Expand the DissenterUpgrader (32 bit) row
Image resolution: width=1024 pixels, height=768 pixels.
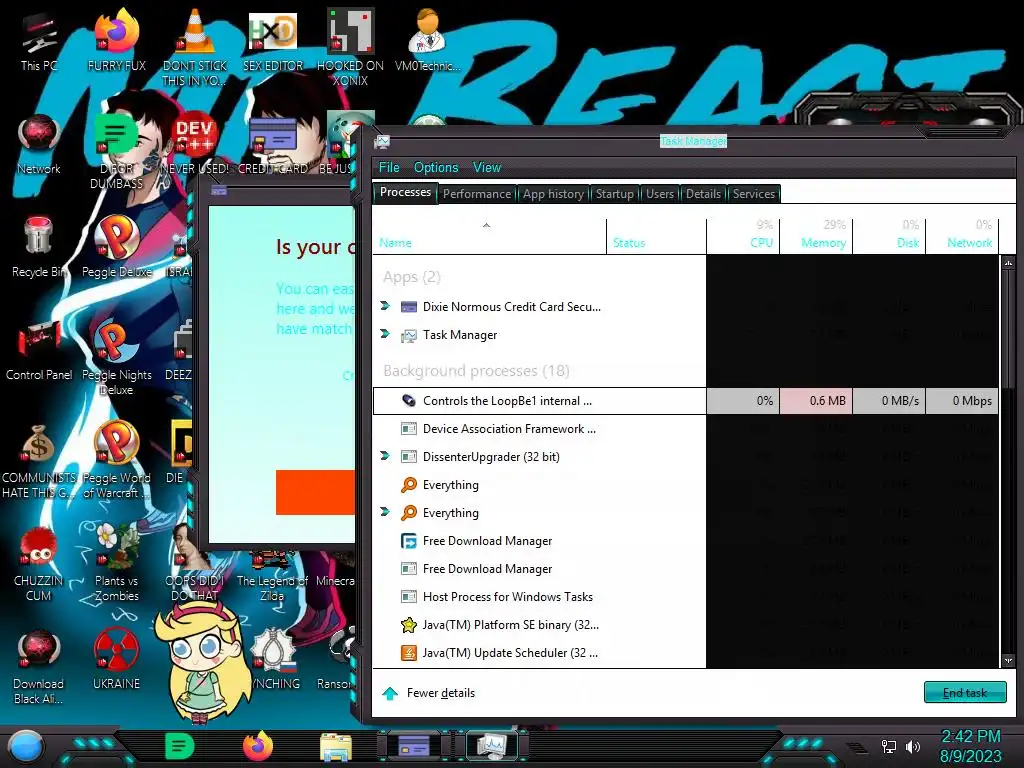point(385,456)
